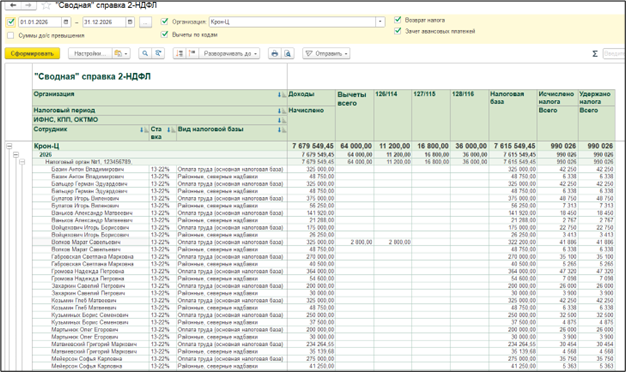The height and width of the screenshot is (372, 626).
Task: Select Исчислено налога column header
Action: 558,98
